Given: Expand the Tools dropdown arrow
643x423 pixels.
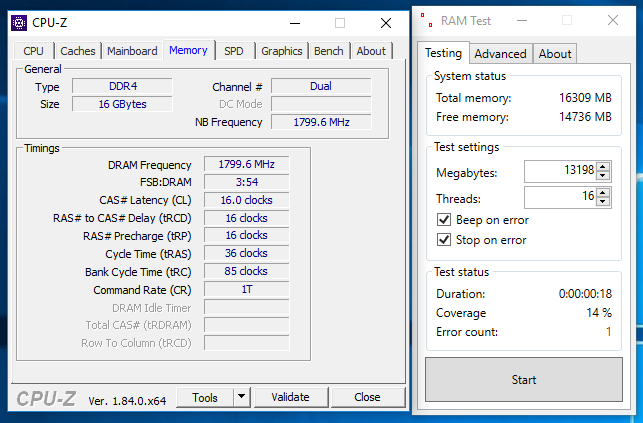Looking at the screenshot, I should pyautogui.click(x=242, y=397).
